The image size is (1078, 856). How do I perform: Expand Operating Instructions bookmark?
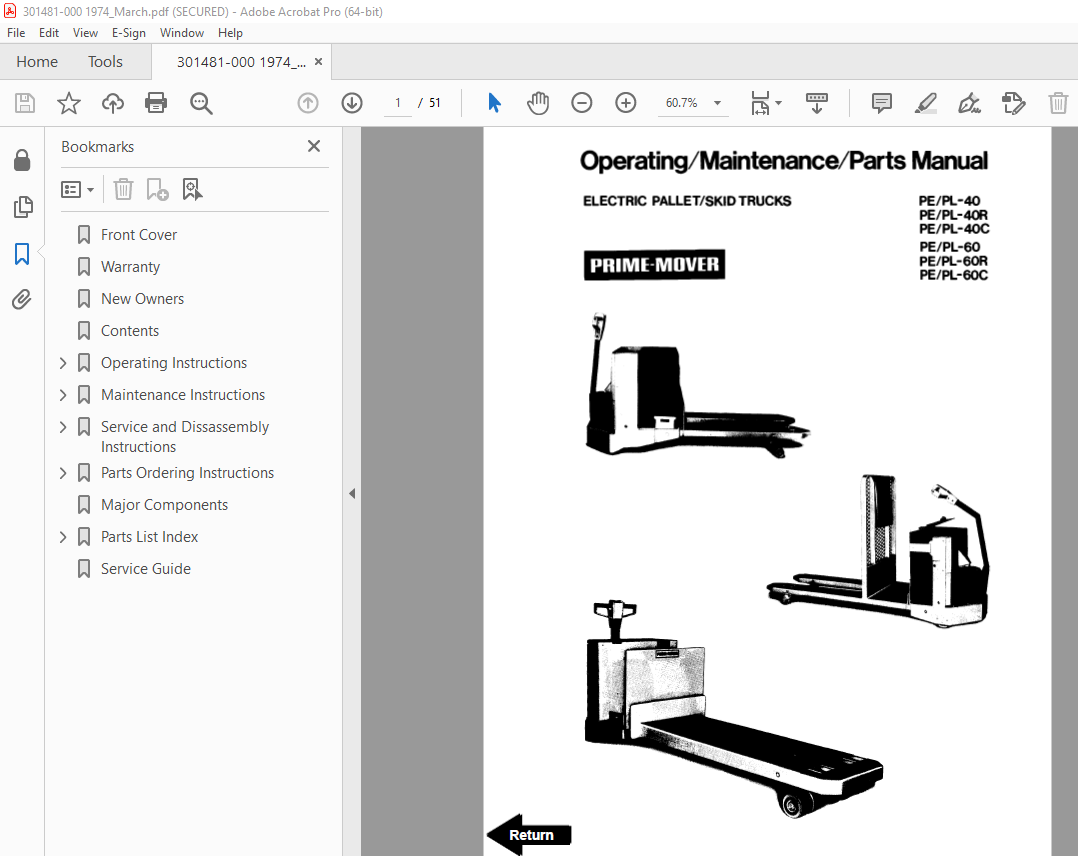point(63,363)
